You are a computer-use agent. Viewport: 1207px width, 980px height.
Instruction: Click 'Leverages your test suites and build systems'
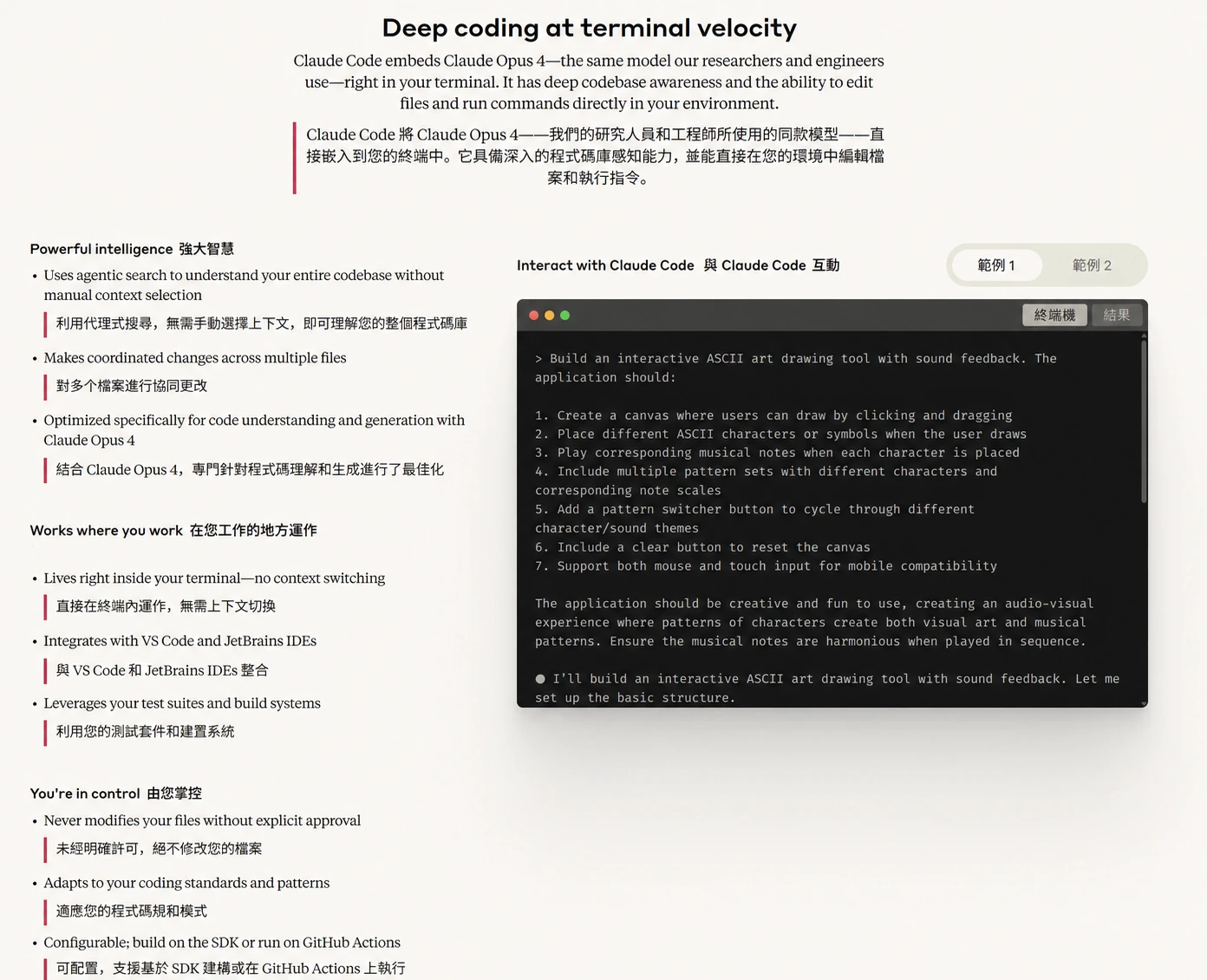(x=182, y=703)
